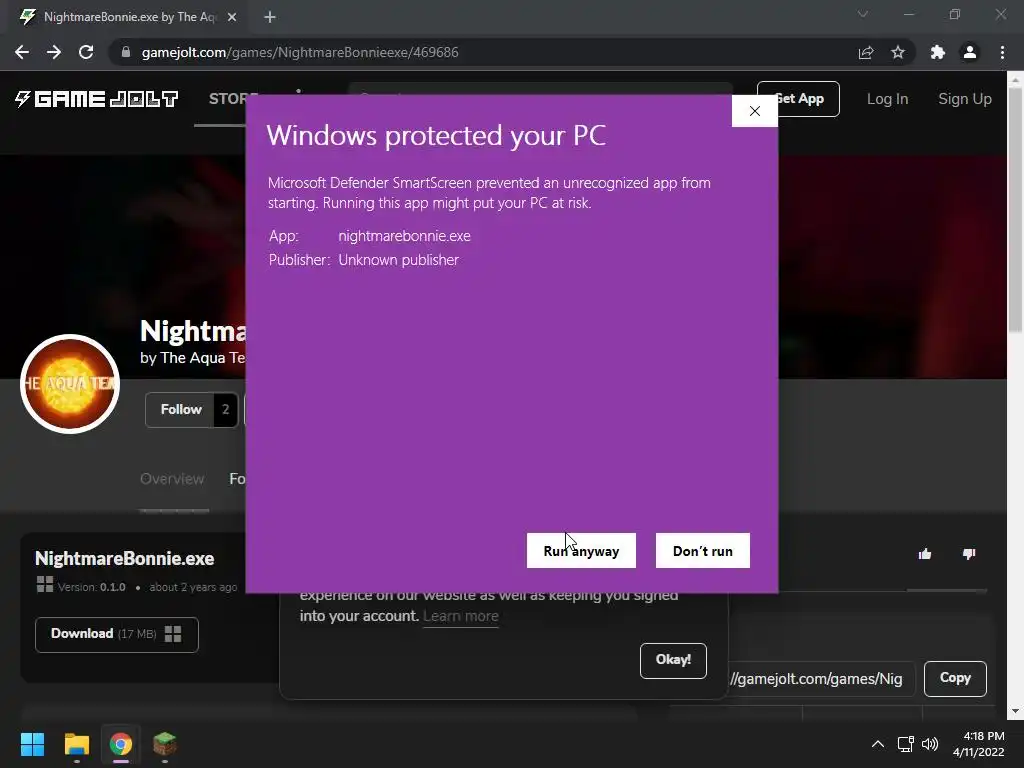Open network status tray icon

[x=905, y=744]
